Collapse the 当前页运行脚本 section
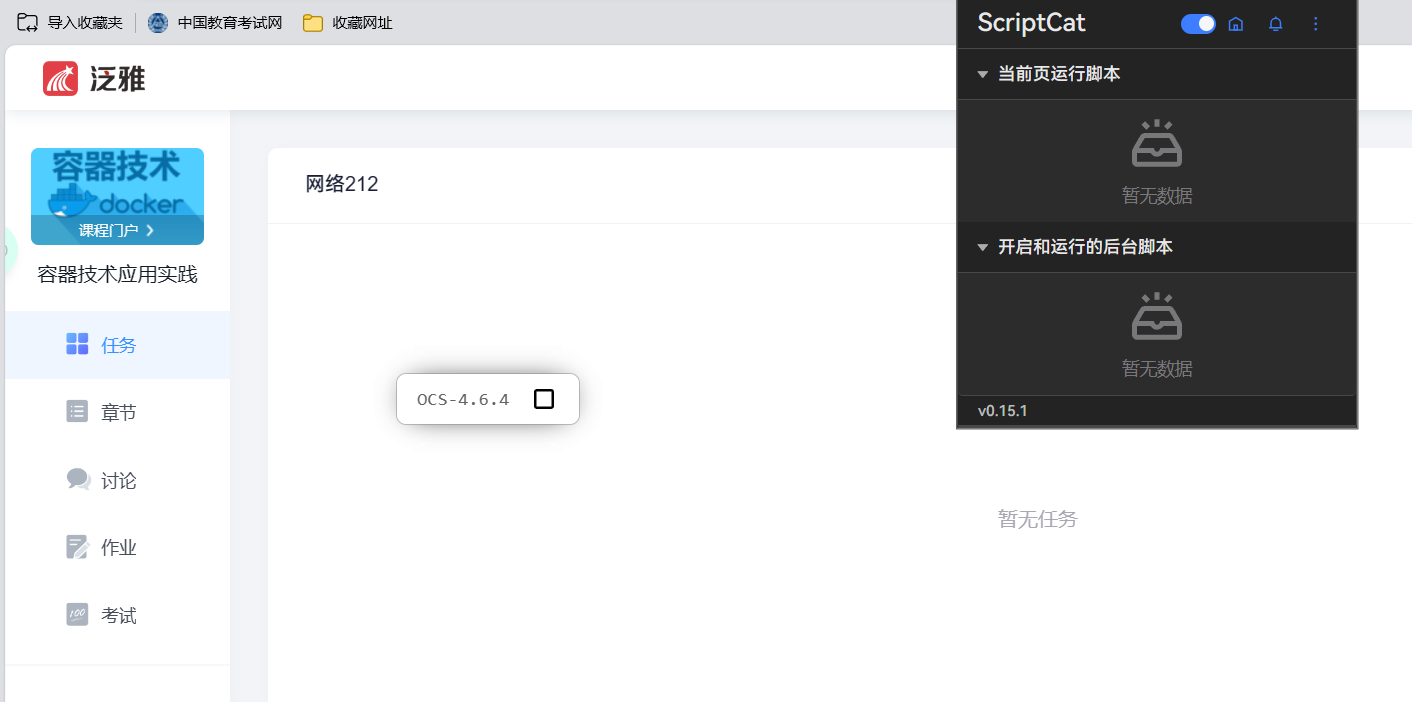 [982, 73]
